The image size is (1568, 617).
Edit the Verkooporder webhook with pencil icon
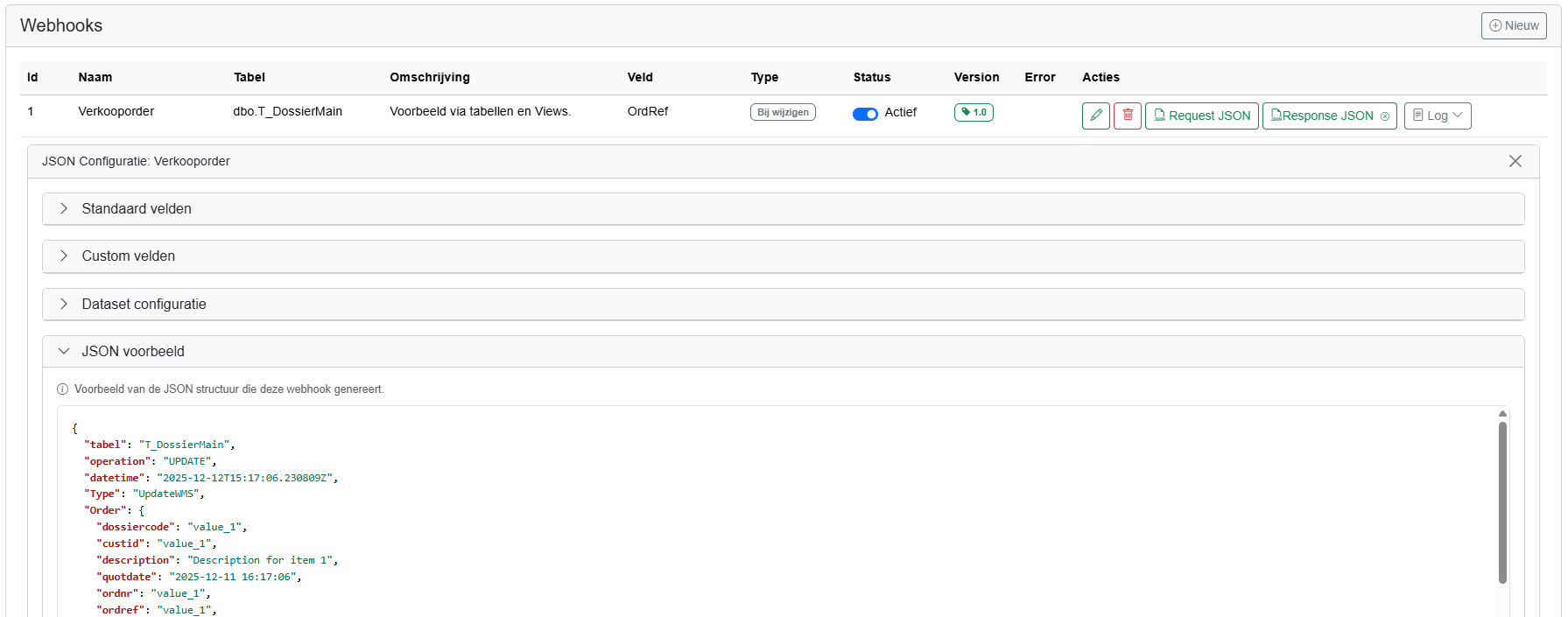click(x=1096, y=116)
